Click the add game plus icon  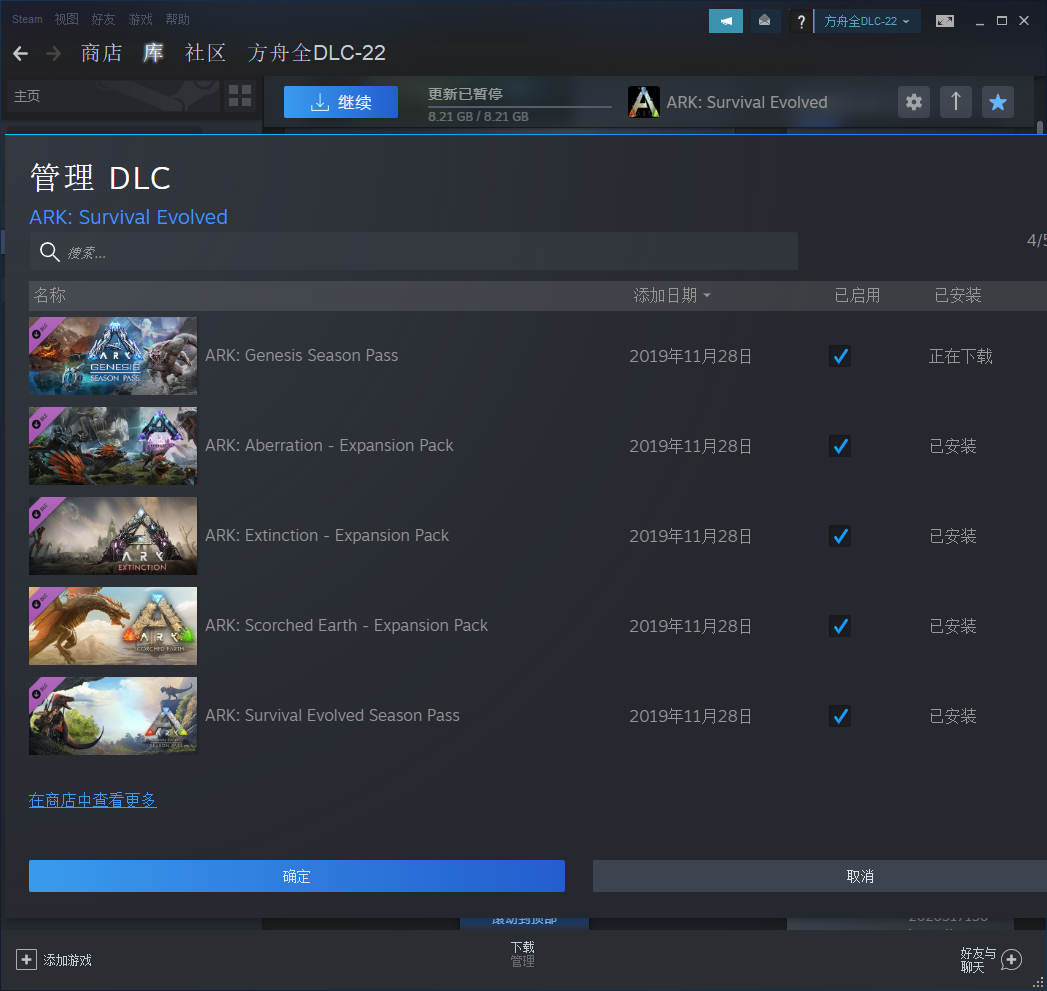click(x=26, y=960)
